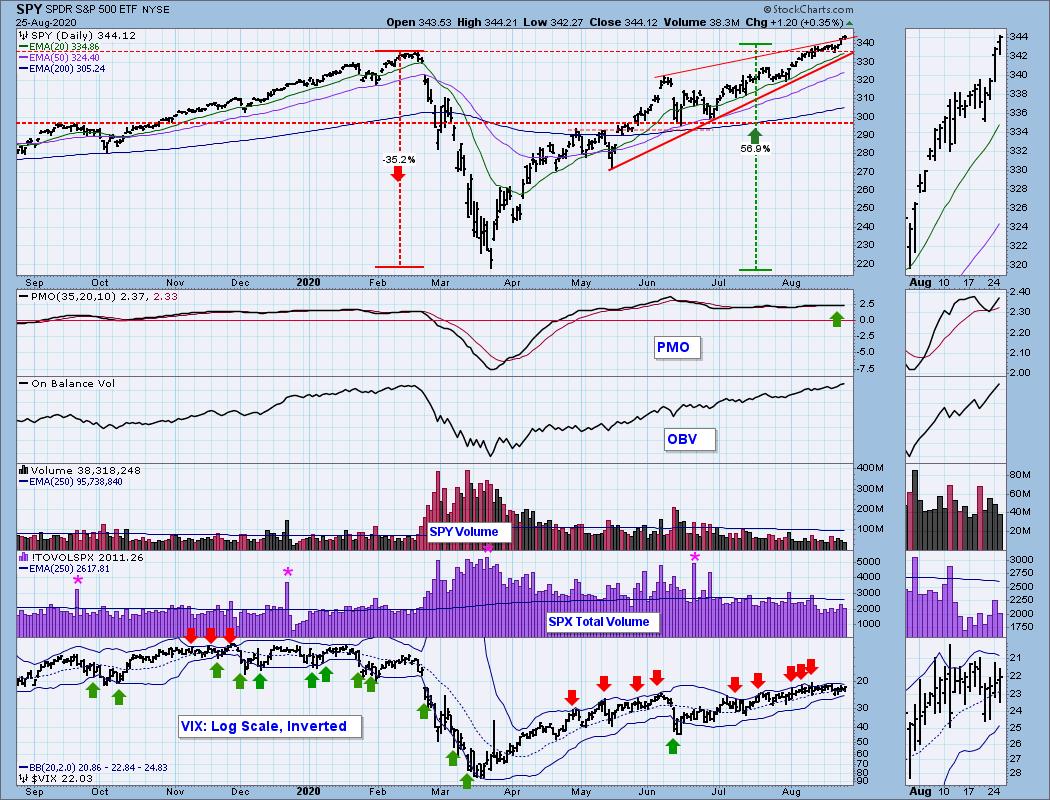
Task: Click the SPY (Daily) 344.12 legend entry
Action: pyautogui.click(x=78, y=35)
